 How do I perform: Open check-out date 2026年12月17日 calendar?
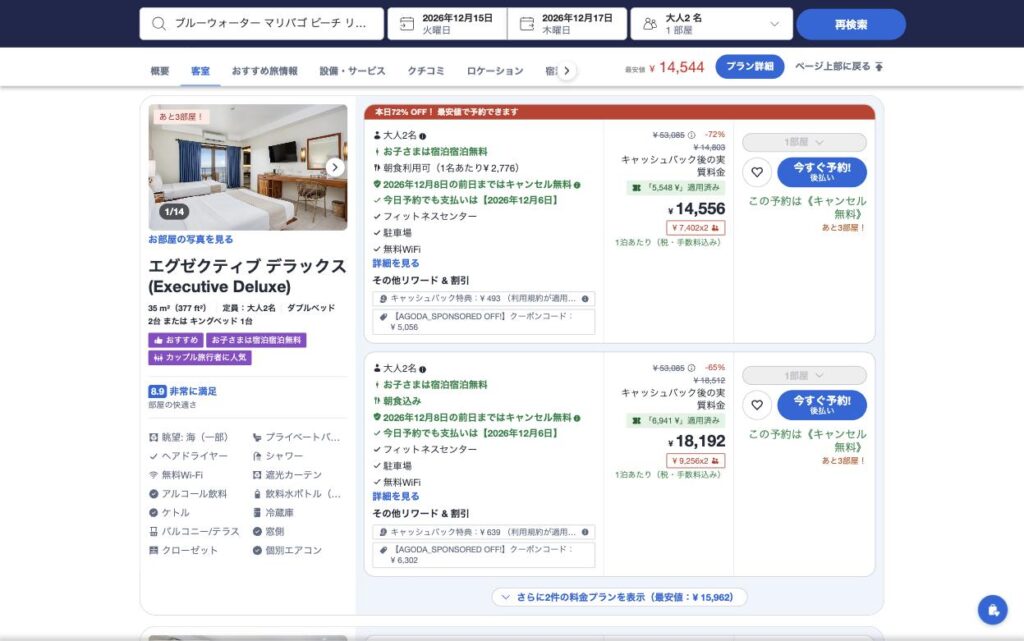tap(567, 24)
